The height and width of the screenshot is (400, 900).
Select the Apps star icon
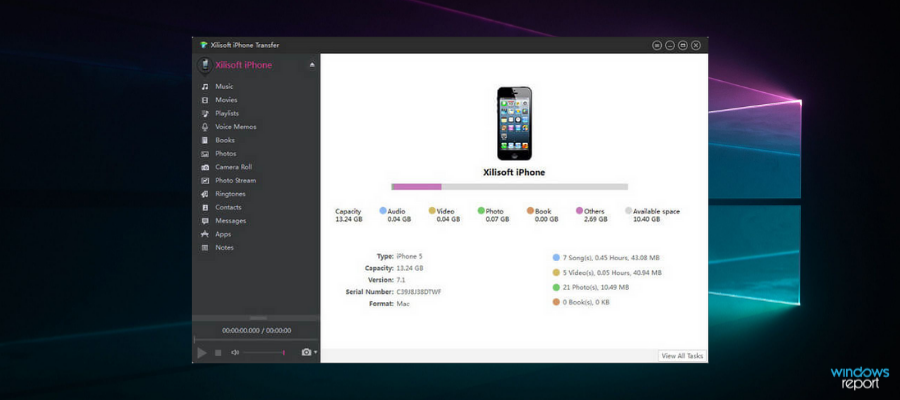point(204,234)
